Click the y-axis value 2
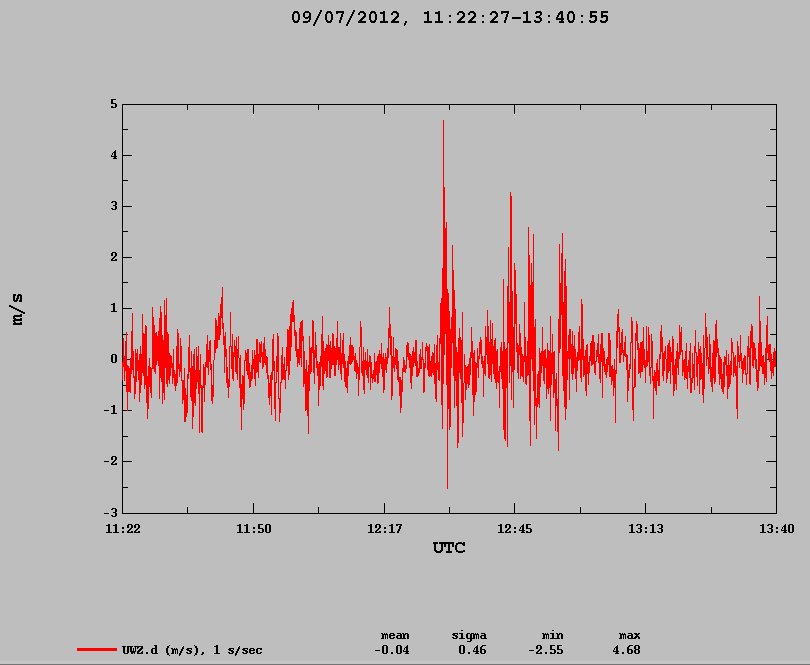This screenshot has width=810, height=665. click(114, 257)
